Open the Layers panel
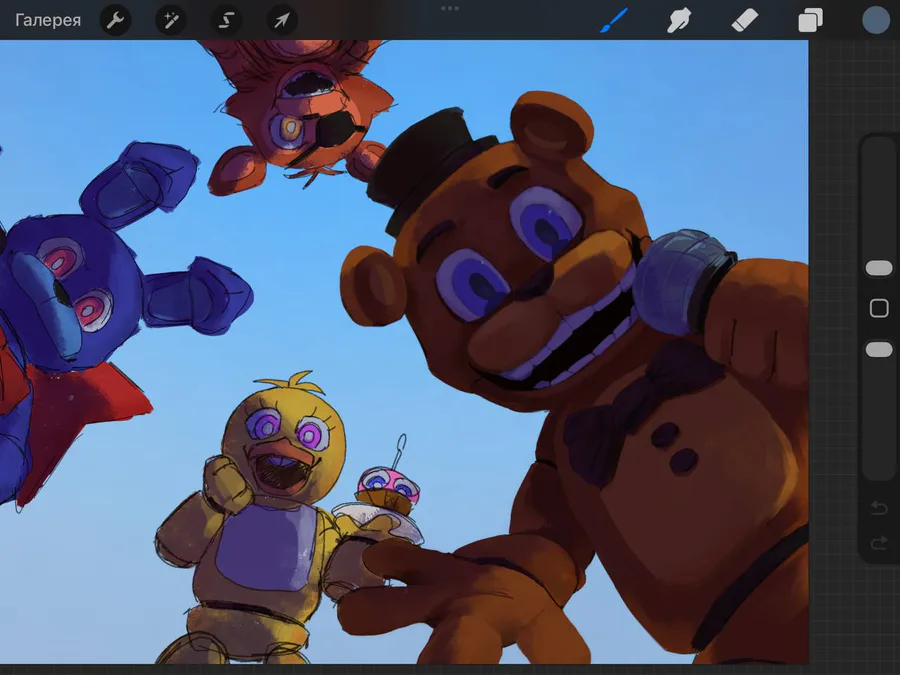The width and height of the screenshot is (900, 675). coord(810,21)
